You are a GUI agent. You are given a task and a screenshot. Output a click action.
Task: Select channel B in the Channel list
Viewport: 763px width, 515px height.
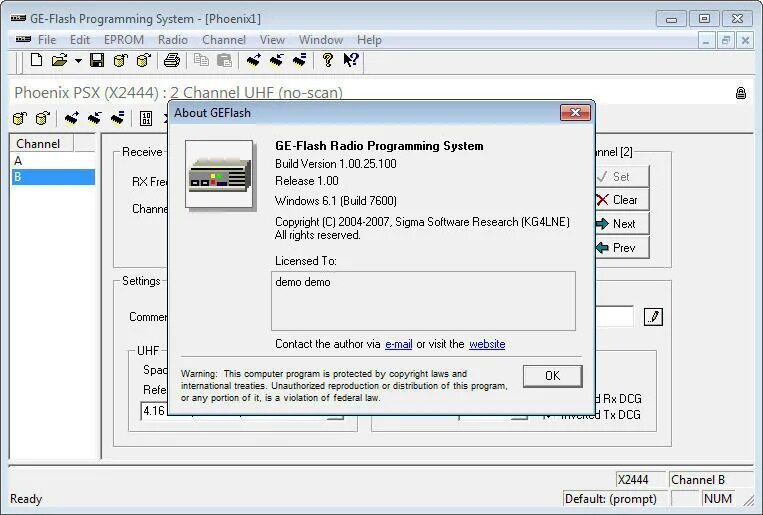click(53, 177)
